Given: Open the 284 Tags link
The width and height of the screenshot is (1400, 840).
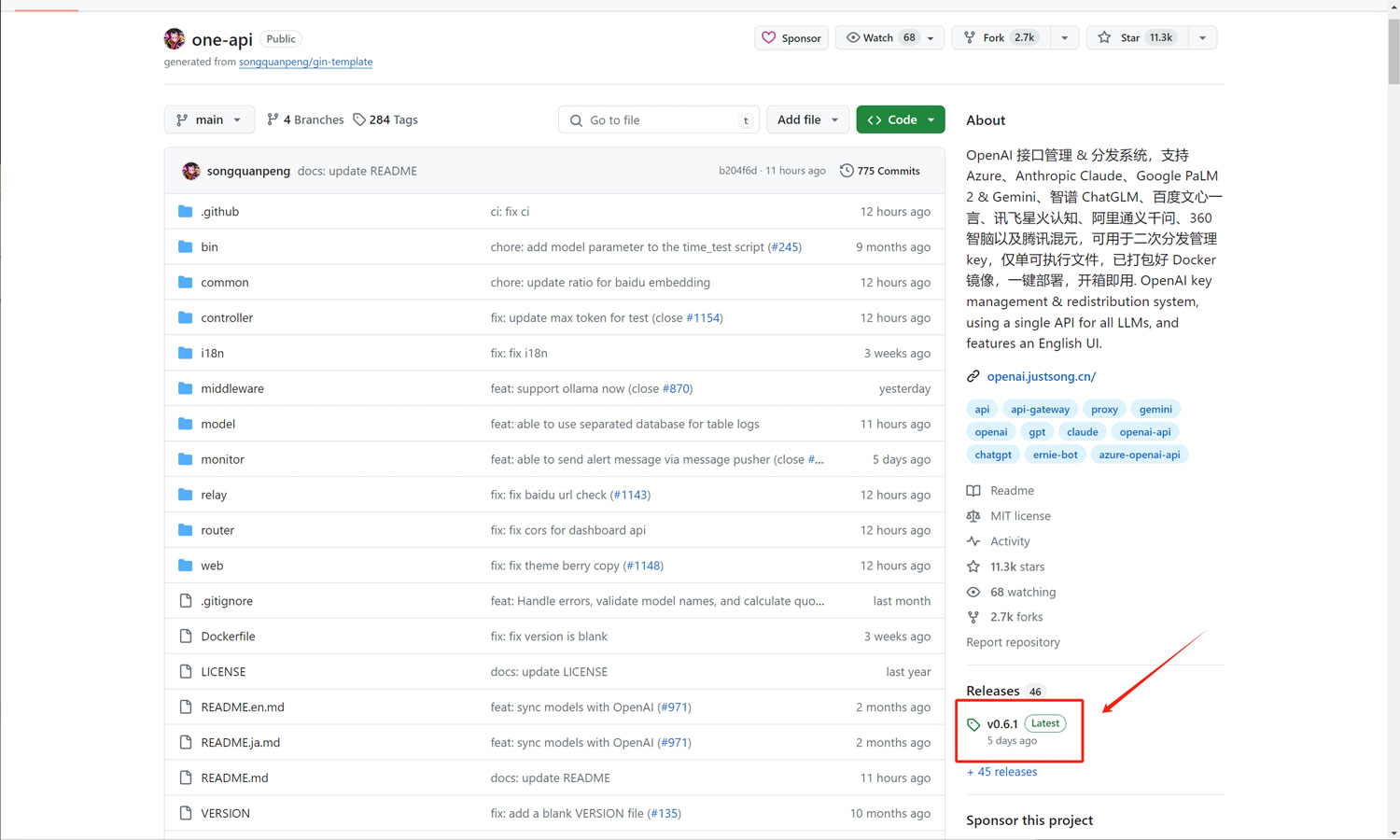Looking at the screenshot, I should (385, 119).
